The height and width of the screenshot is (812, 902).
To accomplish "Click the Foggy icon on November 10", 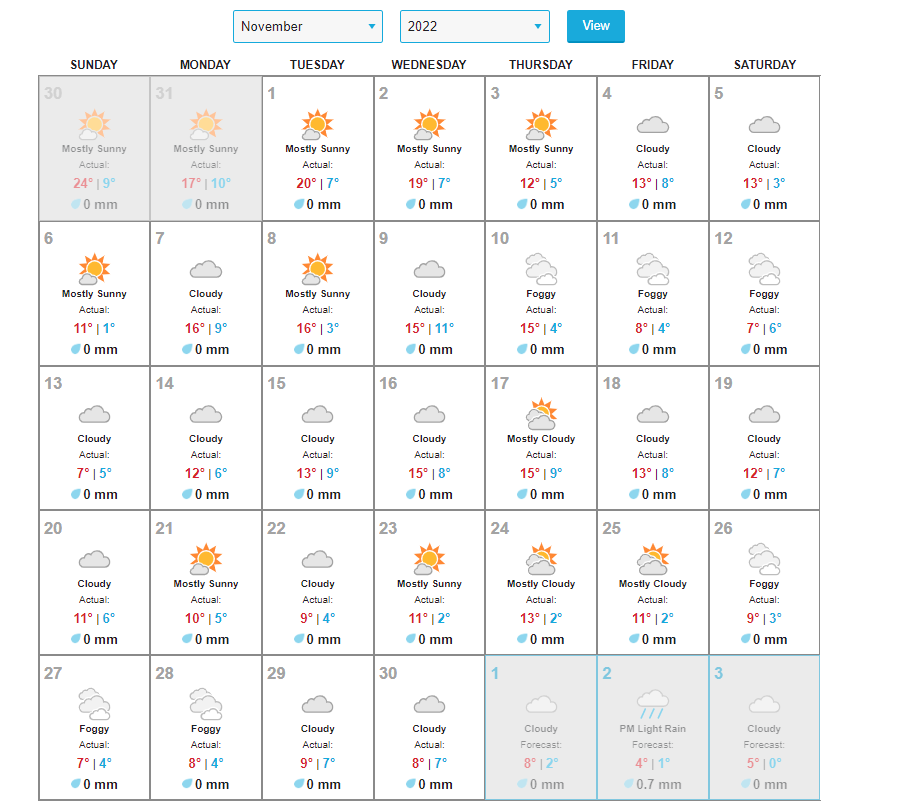I will pos(541,269).
